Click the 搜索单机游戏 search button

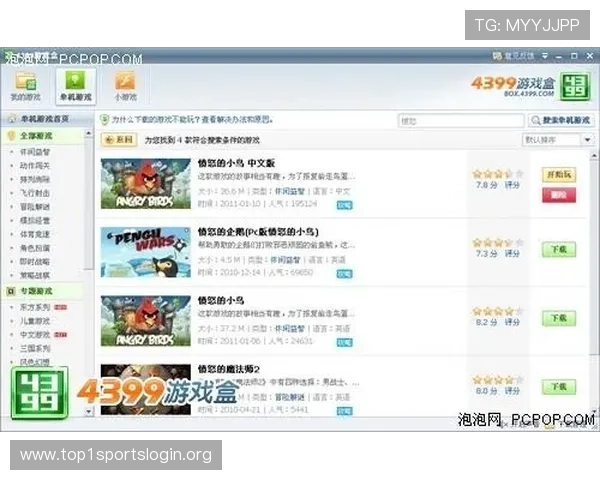point(561,121)
